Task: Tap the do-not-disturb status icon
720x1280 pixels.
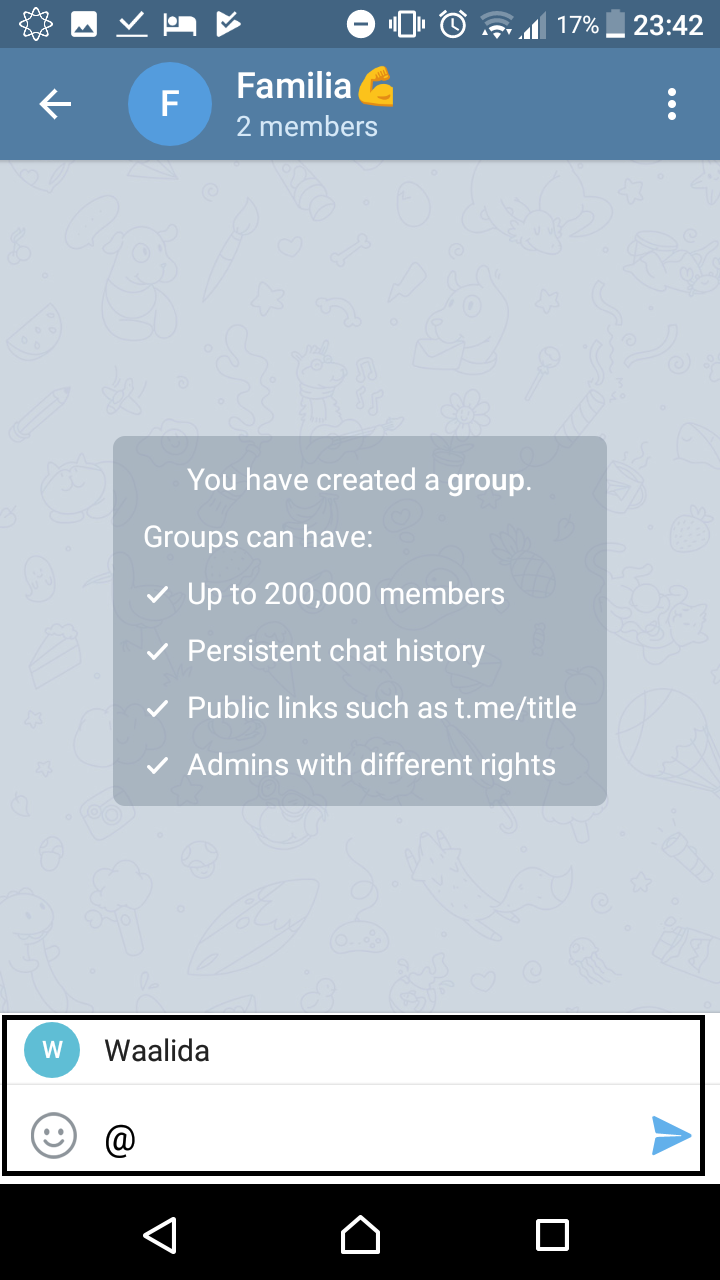Action: point(361,24)
